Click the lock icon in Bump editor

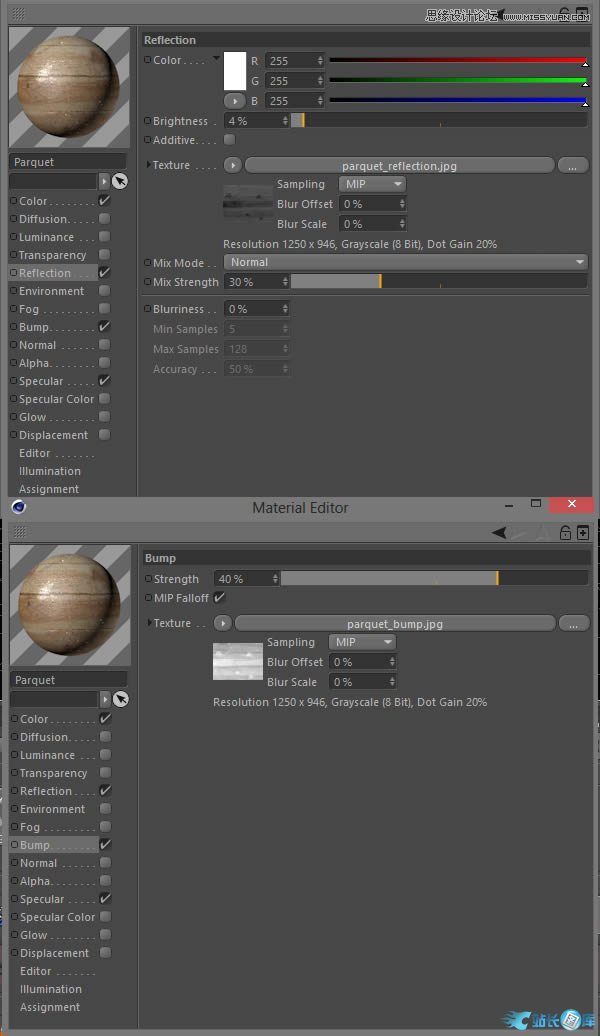click(566, 533)
